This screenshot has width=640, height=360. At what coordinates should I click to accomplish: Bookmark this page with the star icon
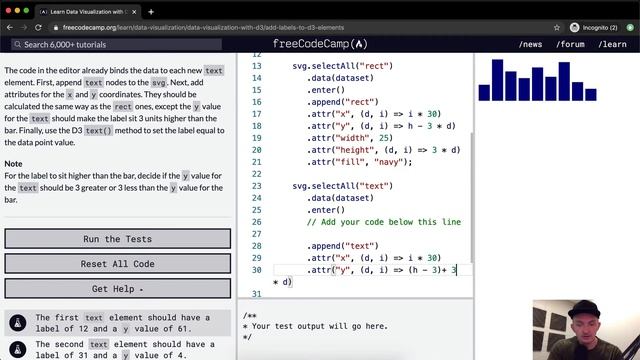pos(557,27)
